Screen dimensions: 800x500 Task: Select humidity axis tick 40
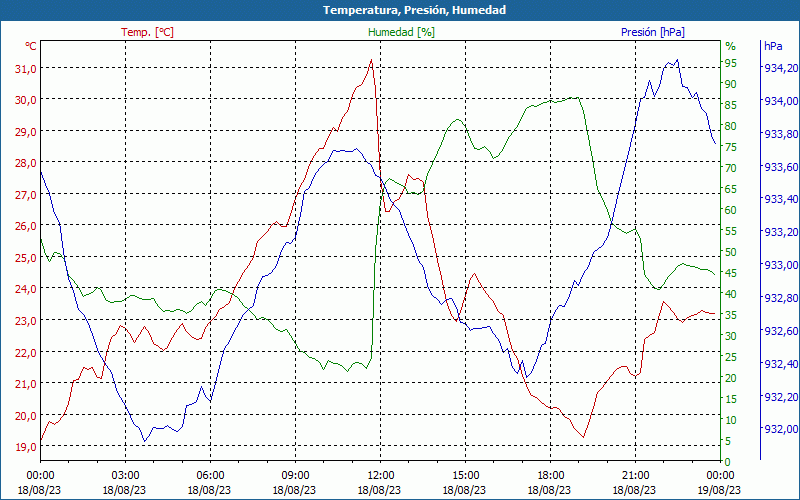[x=731, y=294]
